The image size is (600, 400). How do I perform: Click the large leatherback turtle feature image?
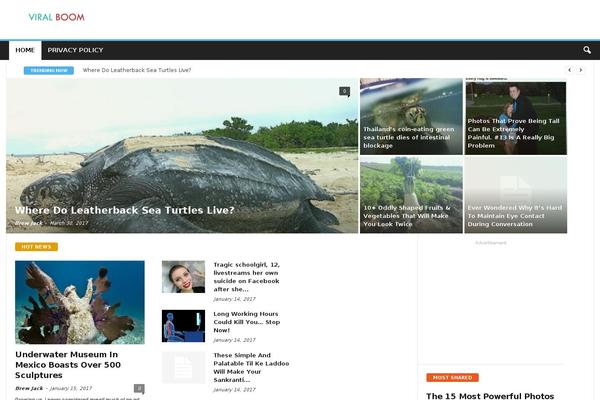pyautogui.click(x=182, y=156)
